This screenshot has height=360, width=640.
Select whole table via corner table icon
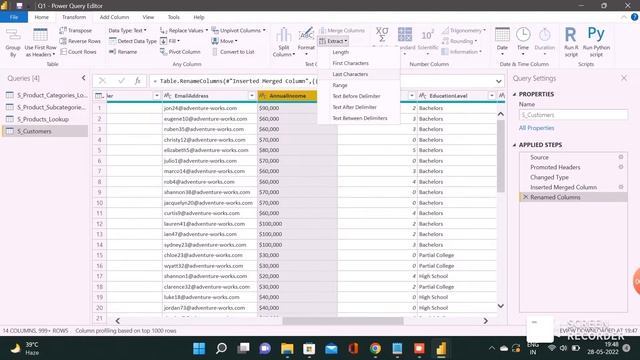pyautogui.click(x=99, y=96)
